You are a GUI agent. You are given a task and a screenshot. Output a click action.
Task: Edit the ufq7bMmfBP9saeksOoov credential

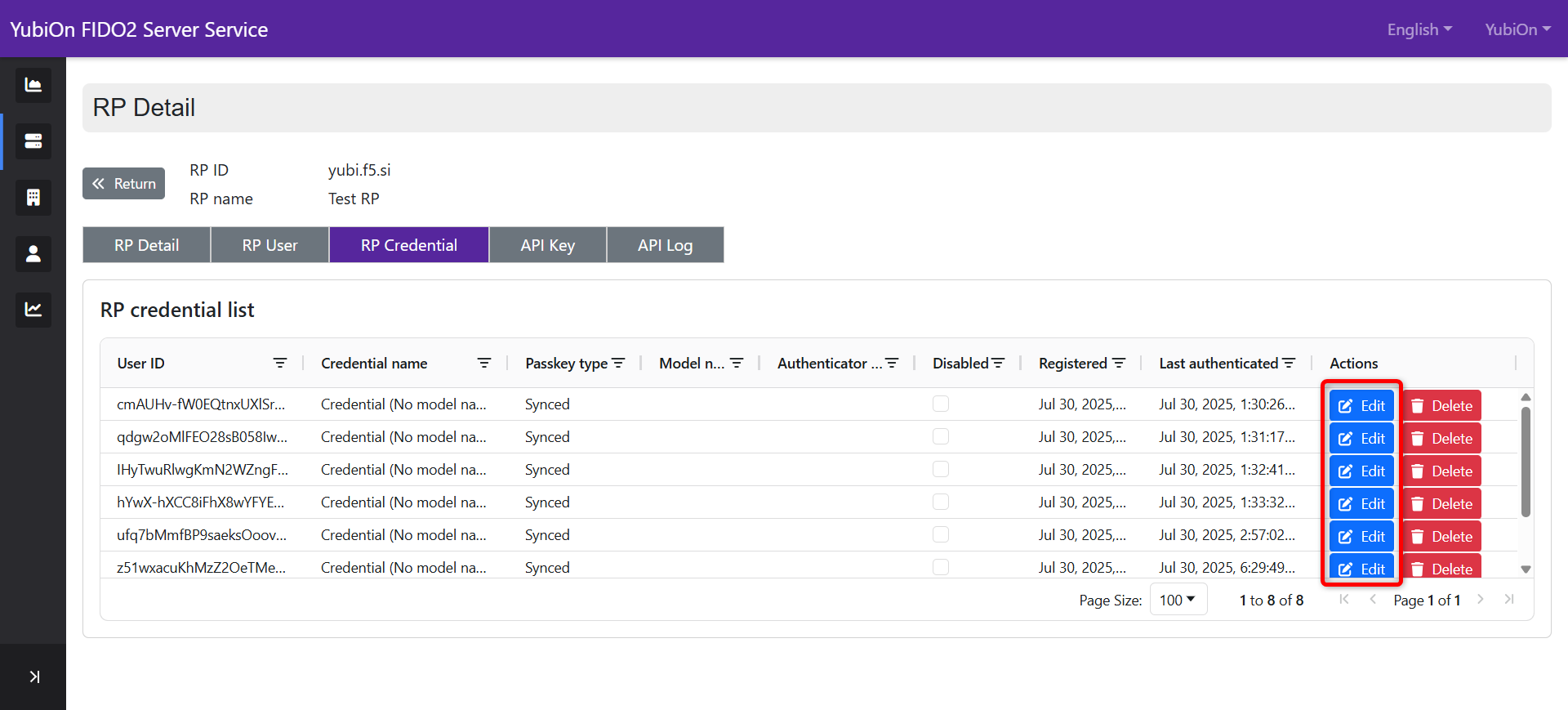1361,537
